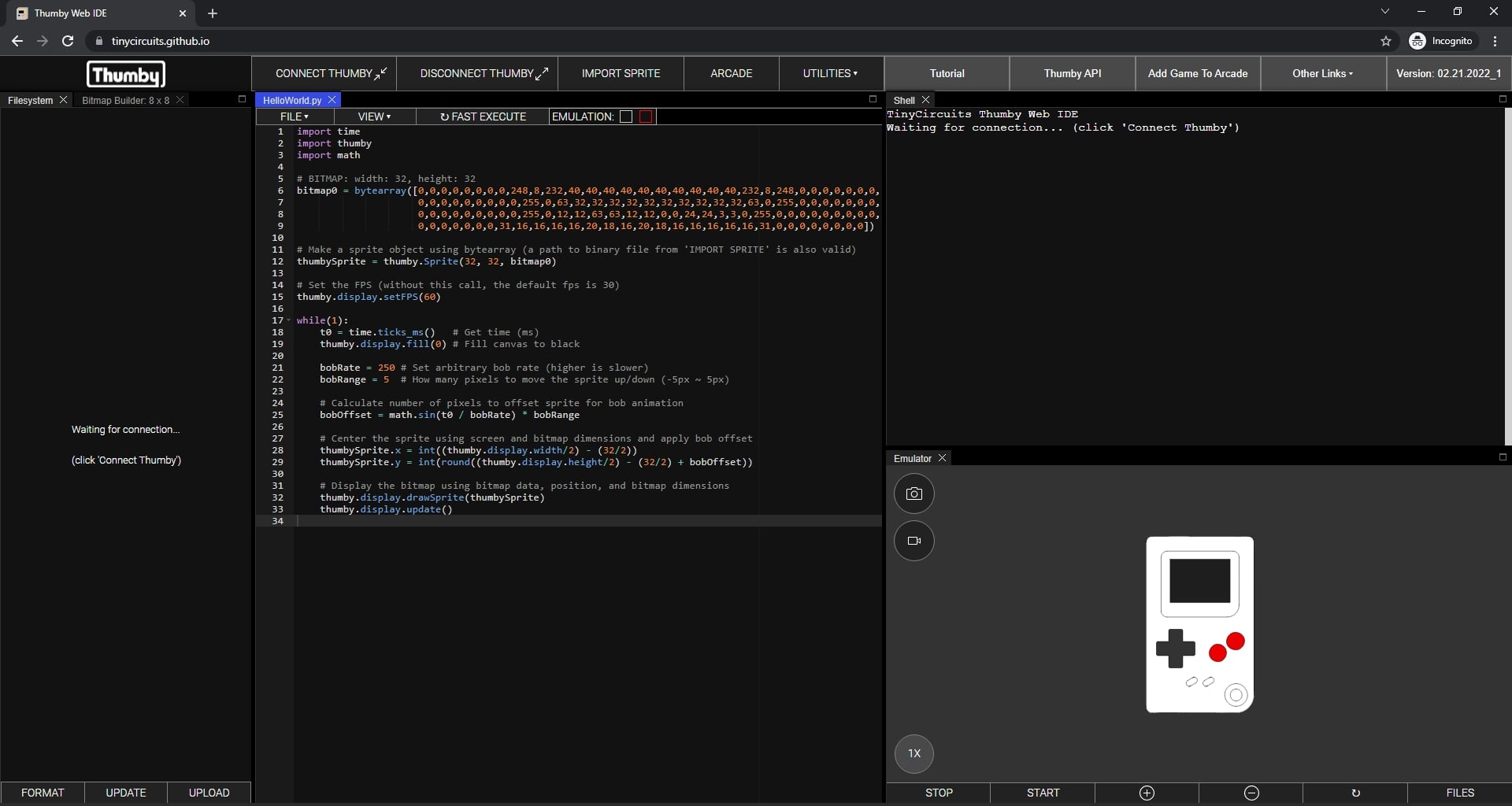The width and height of the screenshot is (1512, 806).
Task: Collapse the while loop at line 17
Action: coord(289,320)
